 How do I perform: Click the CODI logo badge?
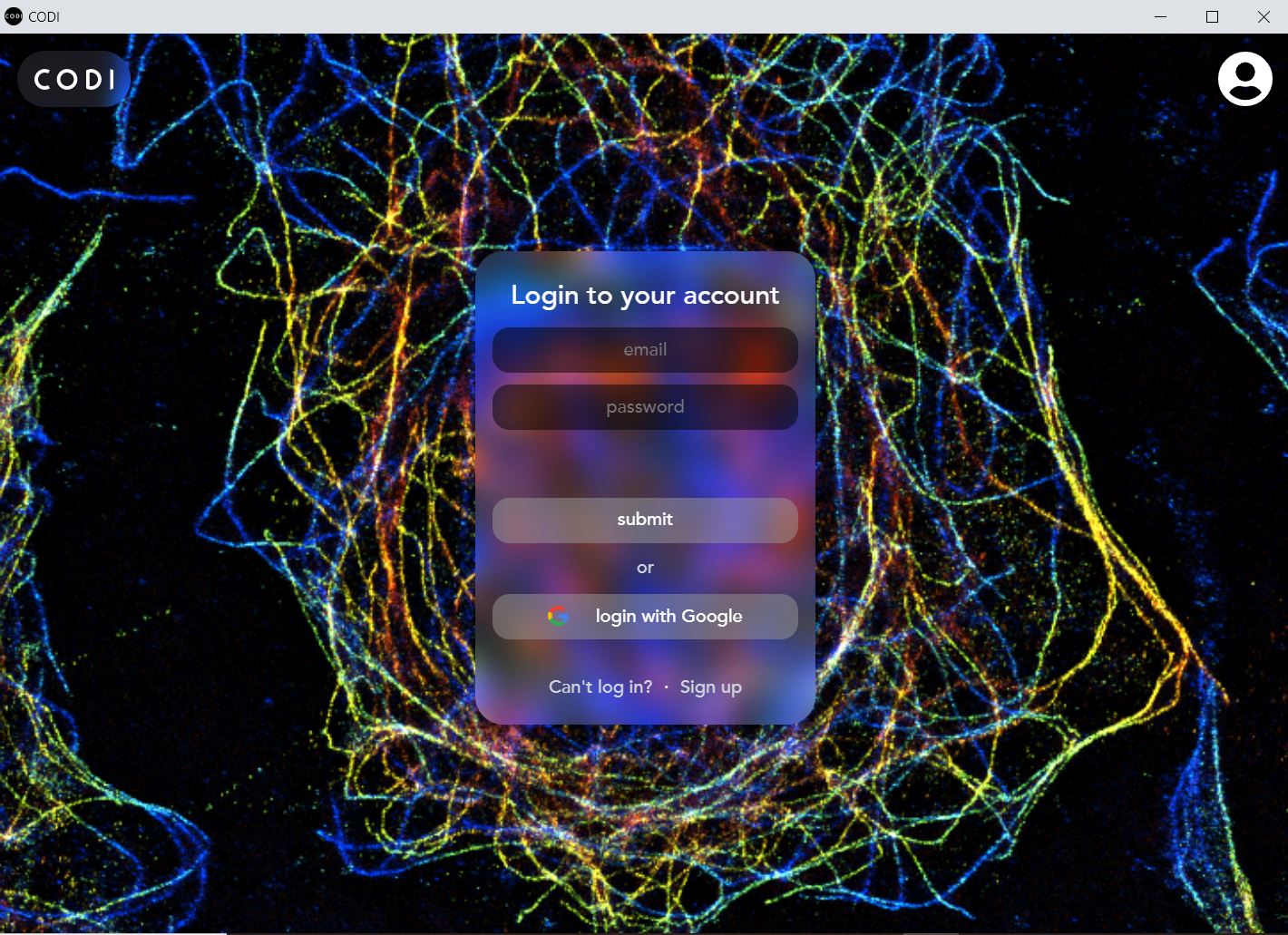(74, 79)
